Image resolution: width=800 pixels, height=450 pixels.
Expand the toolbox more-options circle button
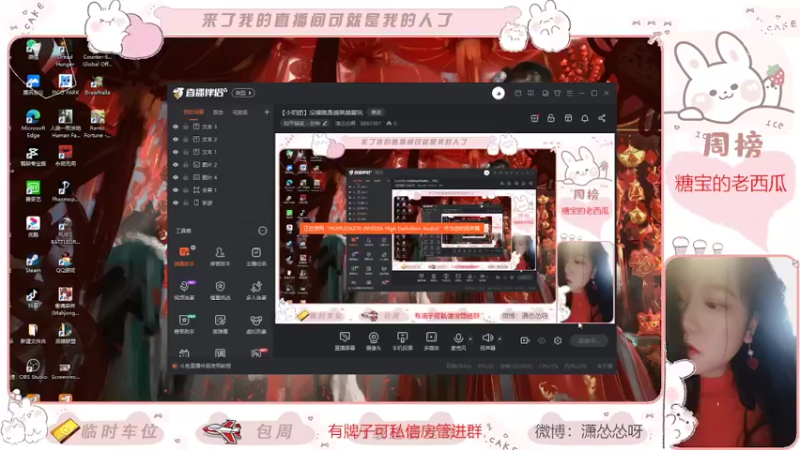[x=262, y=231]
